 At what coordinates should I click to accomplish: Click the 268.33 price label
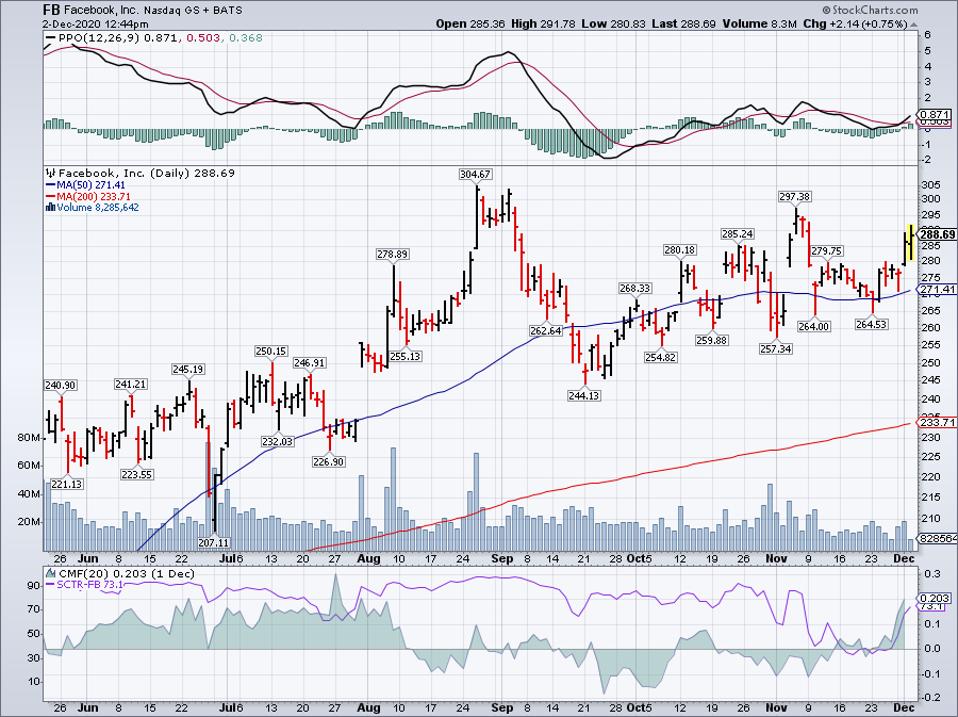pos(635,288)
